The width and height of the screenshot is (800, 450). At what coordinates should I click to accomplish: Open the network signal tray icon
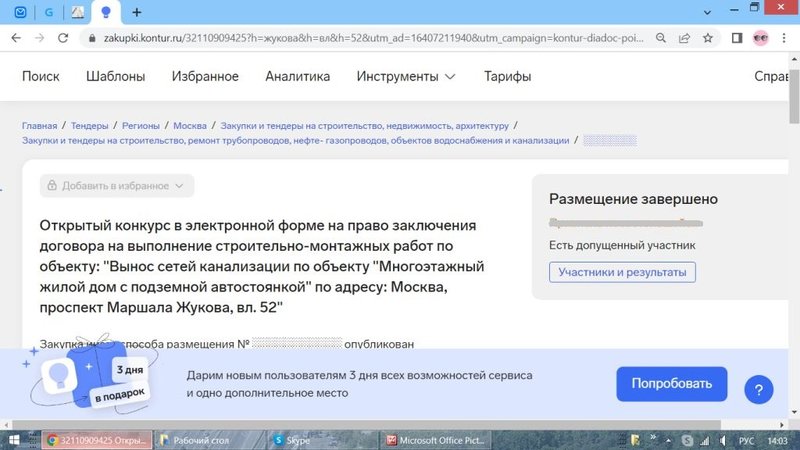point(705,440)
